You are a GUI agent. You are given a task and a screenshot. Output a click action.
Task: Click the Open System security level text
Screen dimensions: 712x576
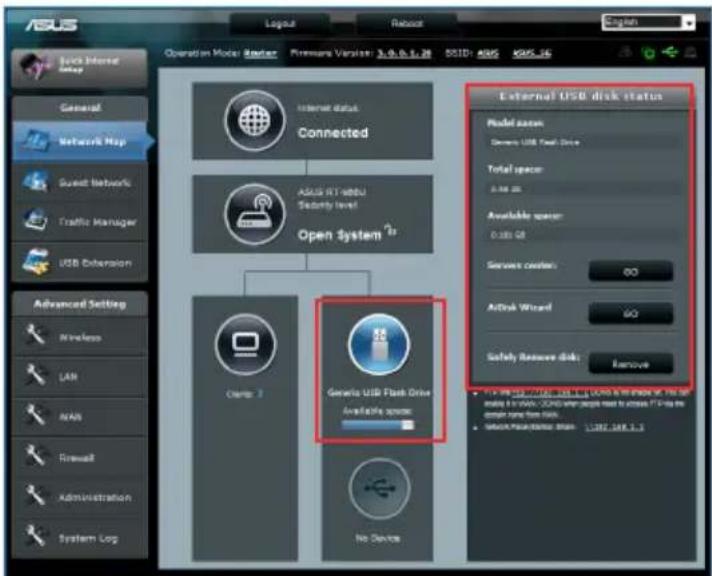[x=340, y=235]
